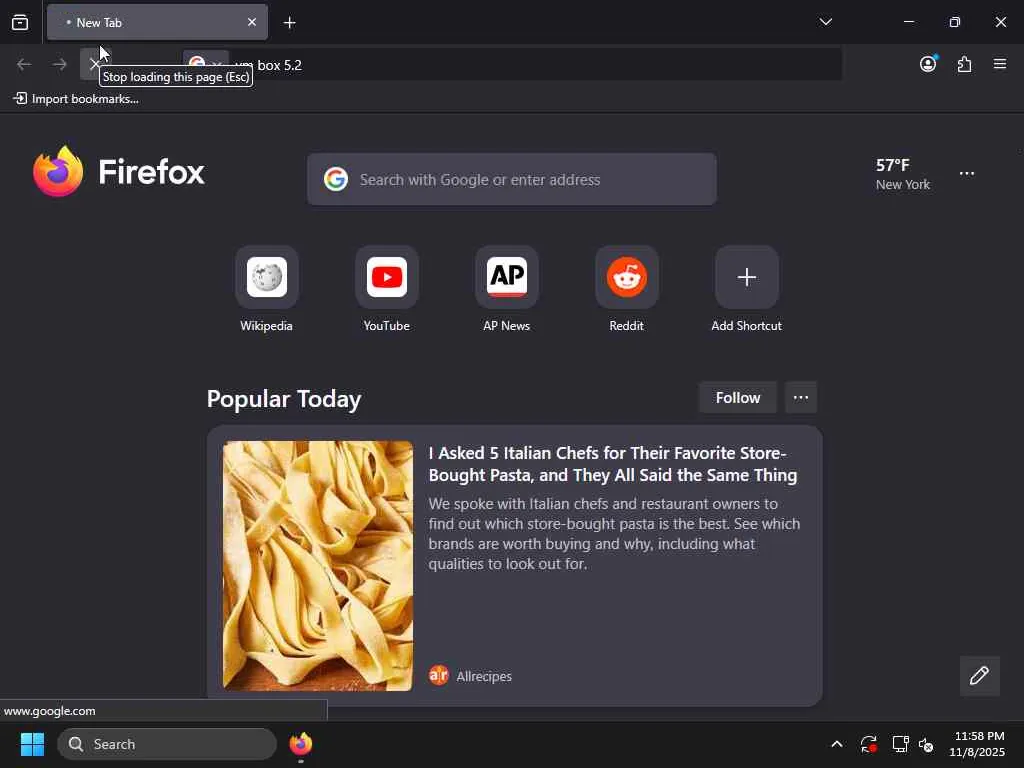Open the search engine selector in address bar

point(205,63)
